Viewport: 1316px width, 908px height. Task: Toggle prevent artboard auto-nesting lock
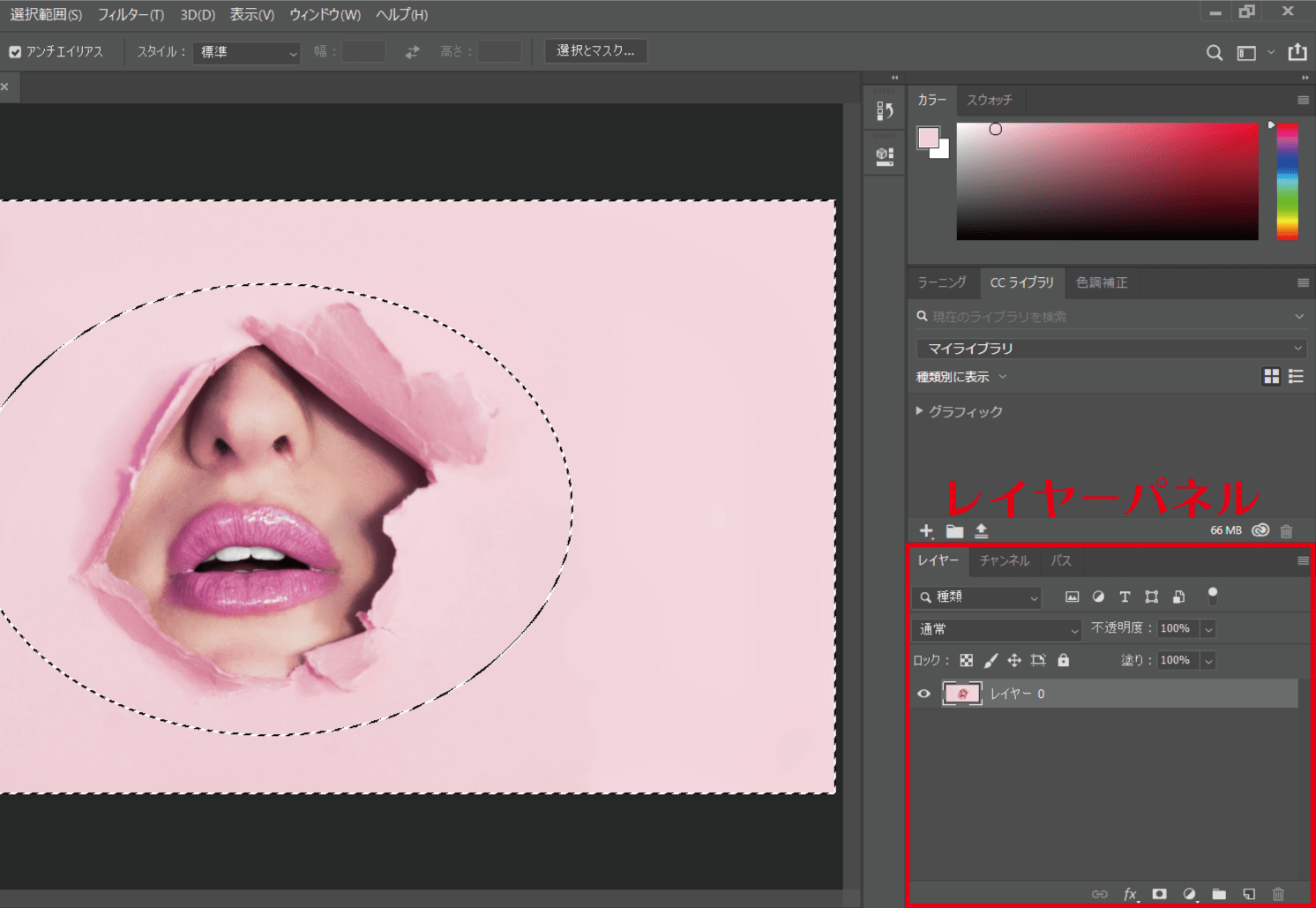pyautogui.click(x=1038, y=660)
